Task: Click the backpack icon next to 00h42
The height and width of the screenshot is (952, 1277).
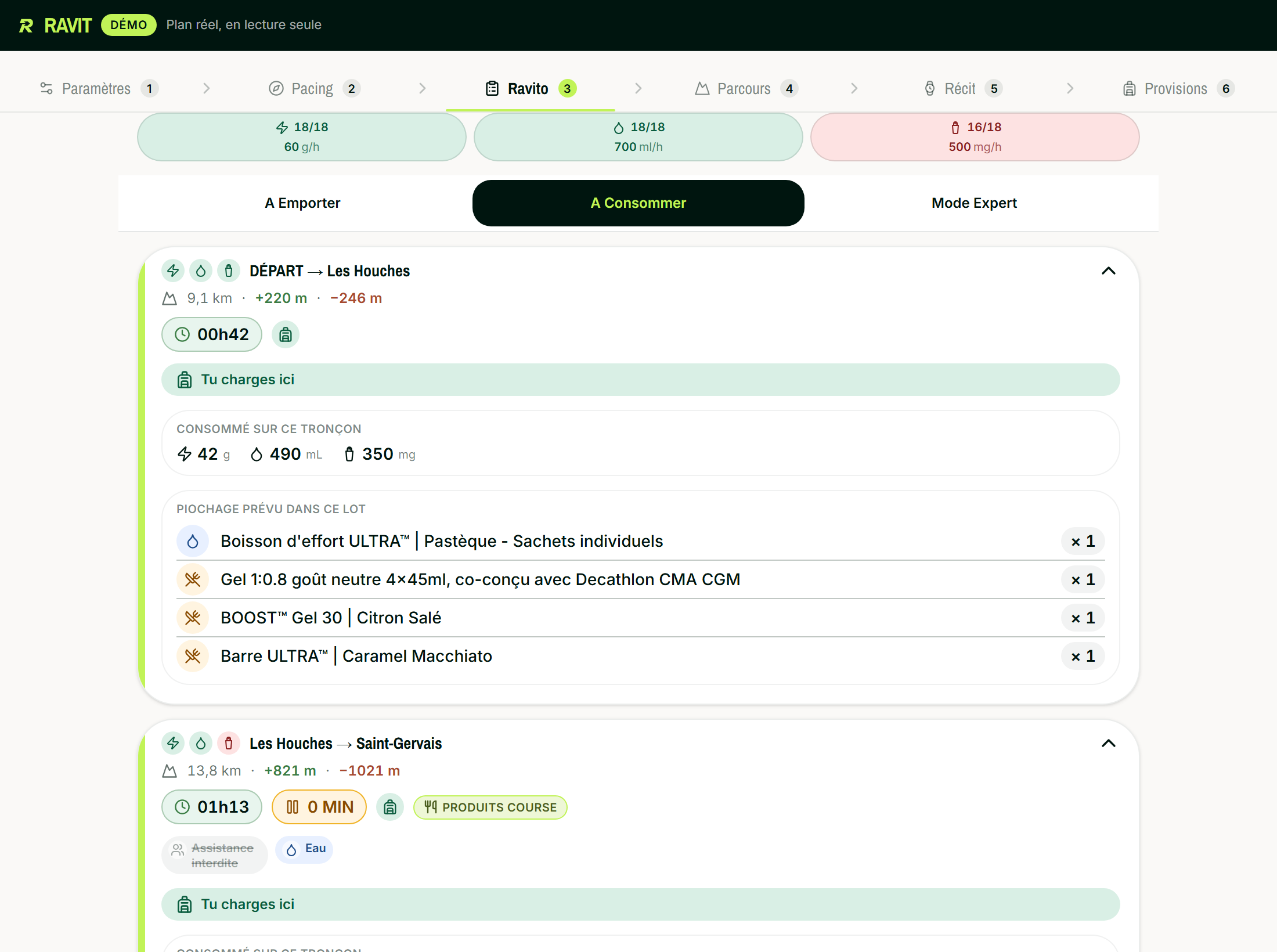Action: tap(286, 334)
